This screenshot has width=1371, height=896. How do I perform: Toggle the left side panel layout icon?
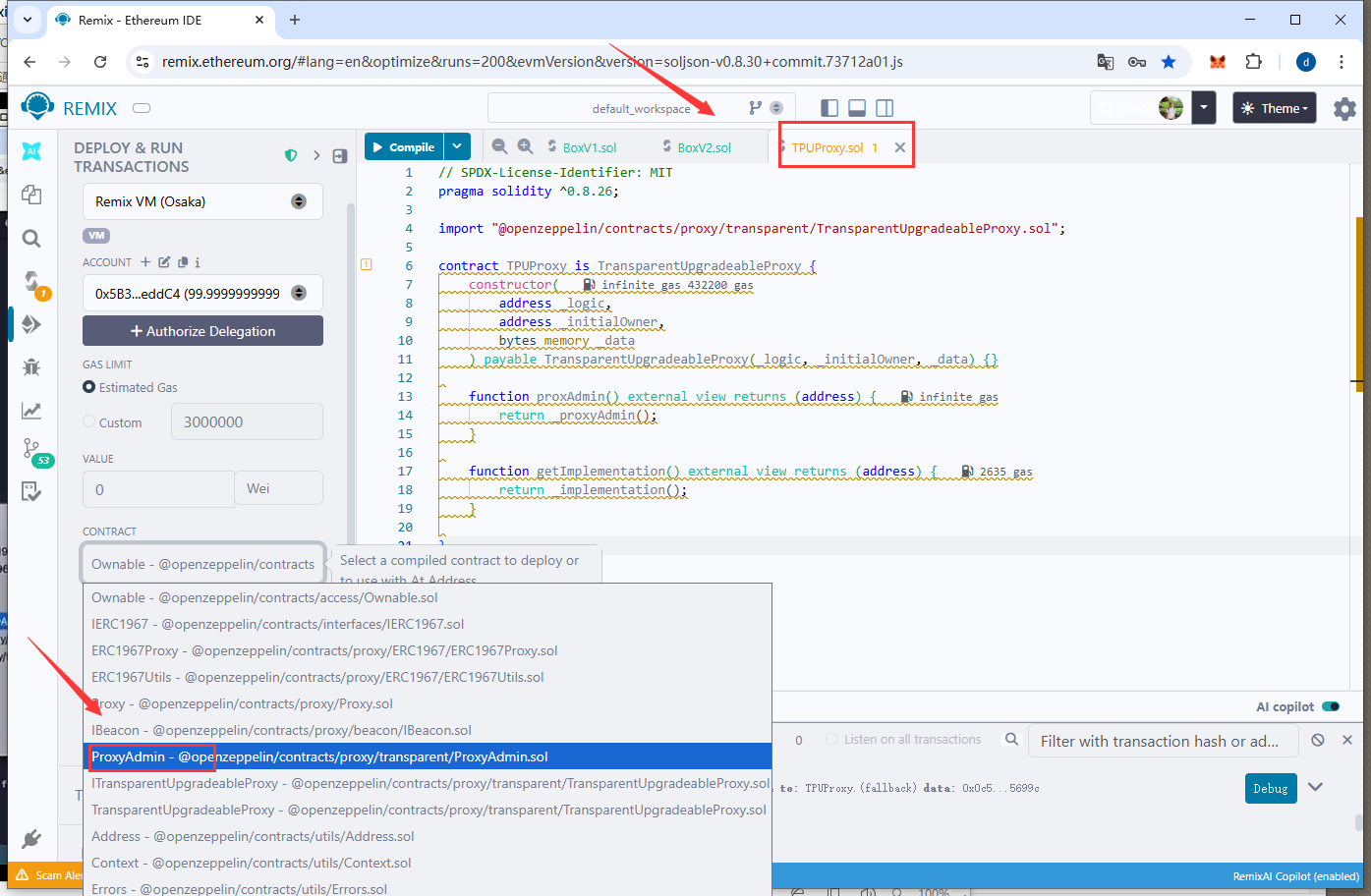tap(829, 108)
